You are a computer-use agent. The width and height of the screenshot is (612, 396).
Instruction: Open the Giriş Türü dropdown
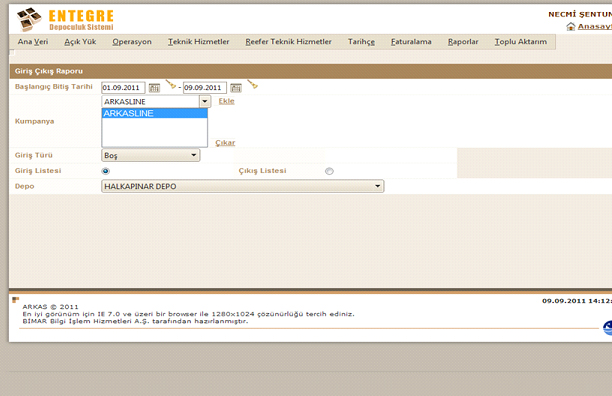tap(151, 155)
